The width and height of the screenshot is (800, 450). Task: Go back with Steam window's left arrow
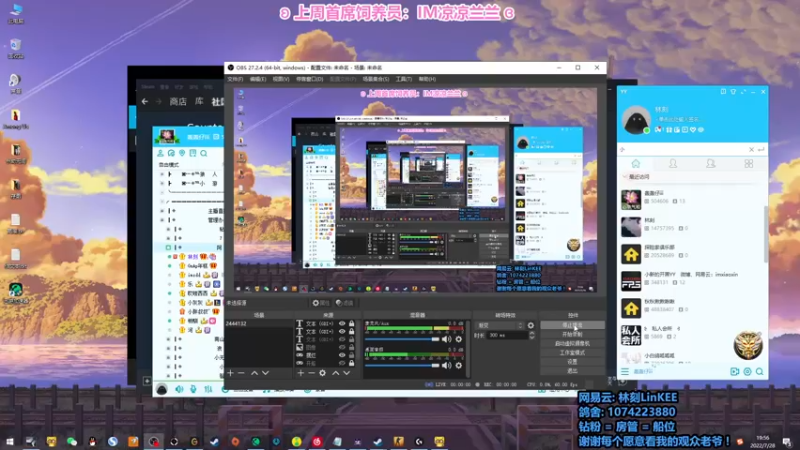click(145, 102)
